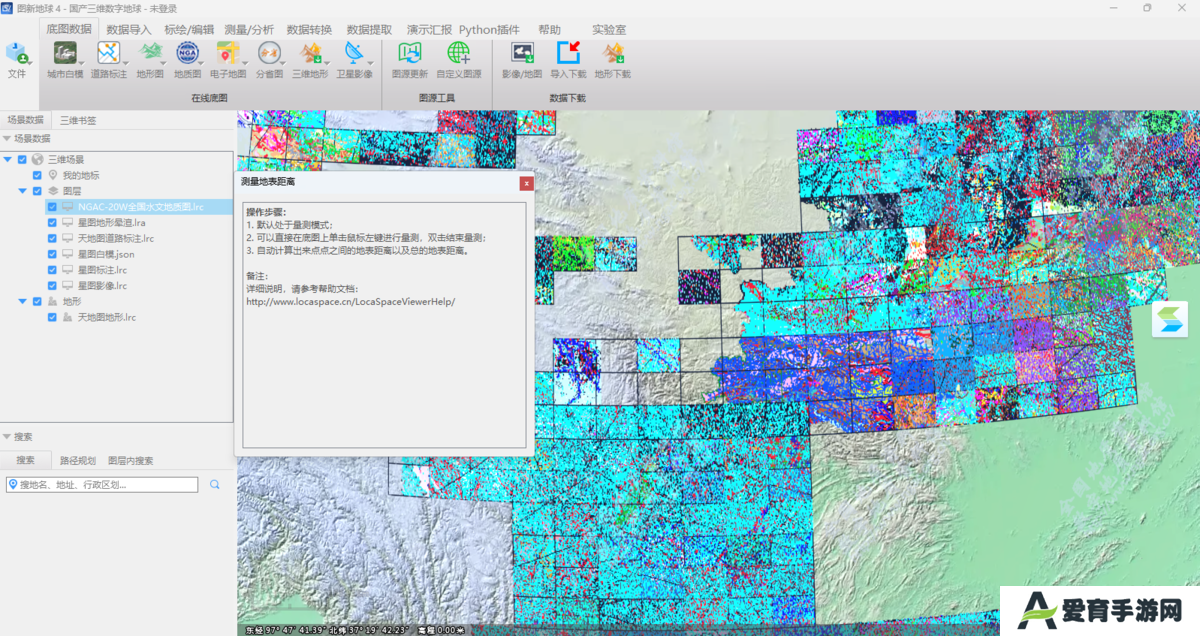Viewport: 1200px width, 636px height.
Task: Switch to 路径规划 search tab
Action: (78, 461)
